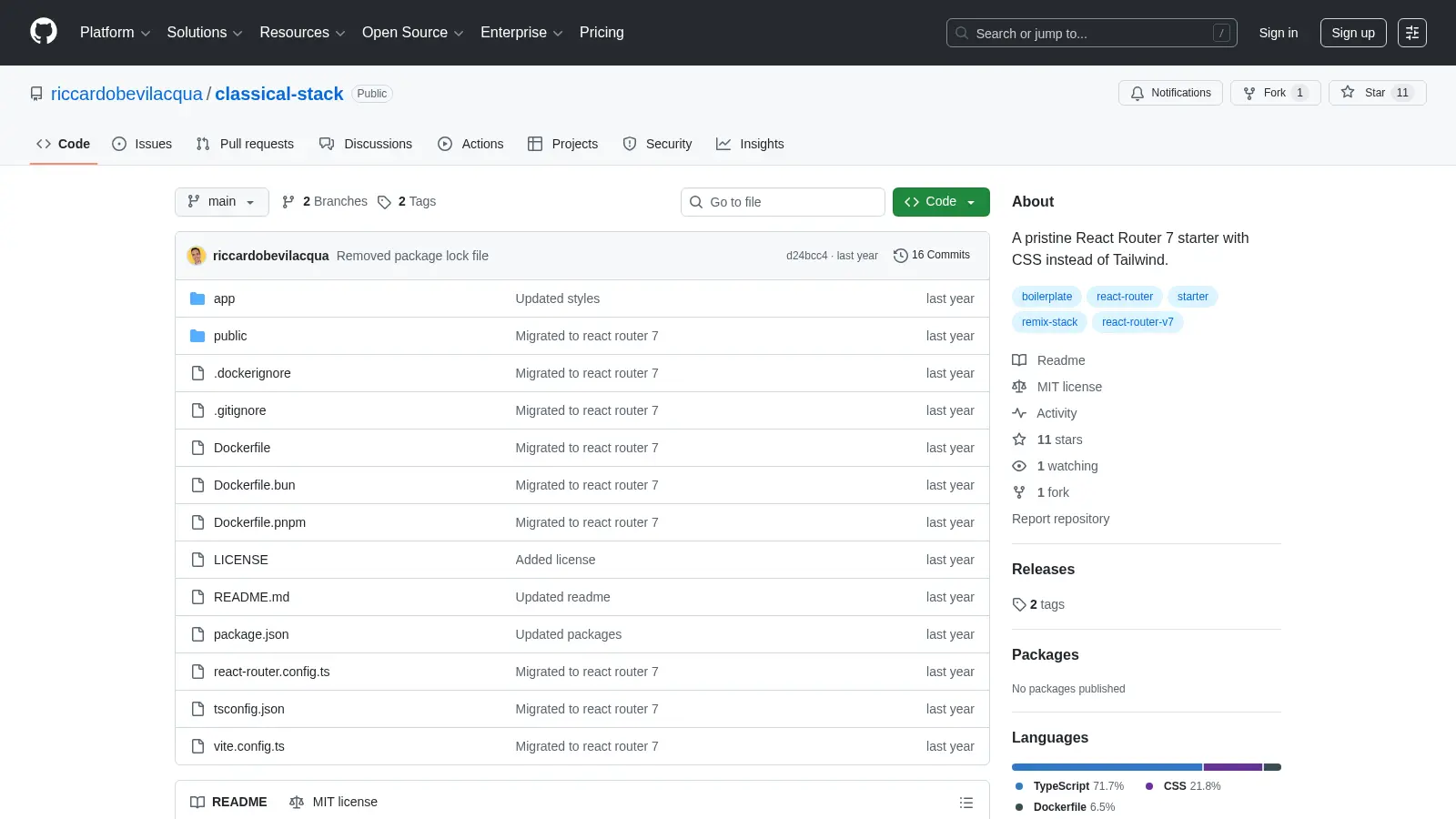Open the remix-stack topic tag
Screen dimensions: 1456x819
[1049, 322]
